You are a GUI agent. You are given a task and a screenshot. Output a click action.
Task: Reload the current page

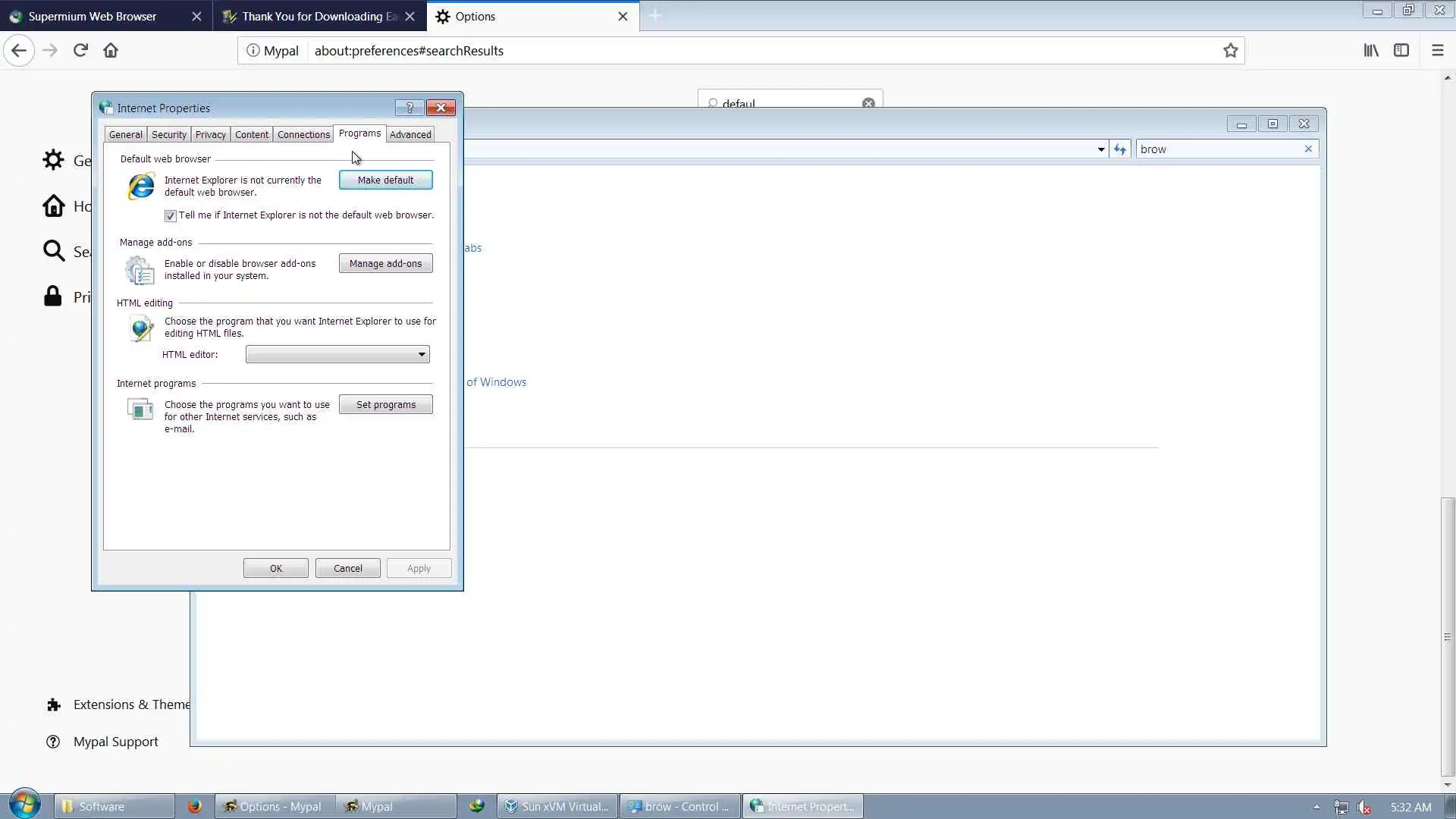click(80, 51)
